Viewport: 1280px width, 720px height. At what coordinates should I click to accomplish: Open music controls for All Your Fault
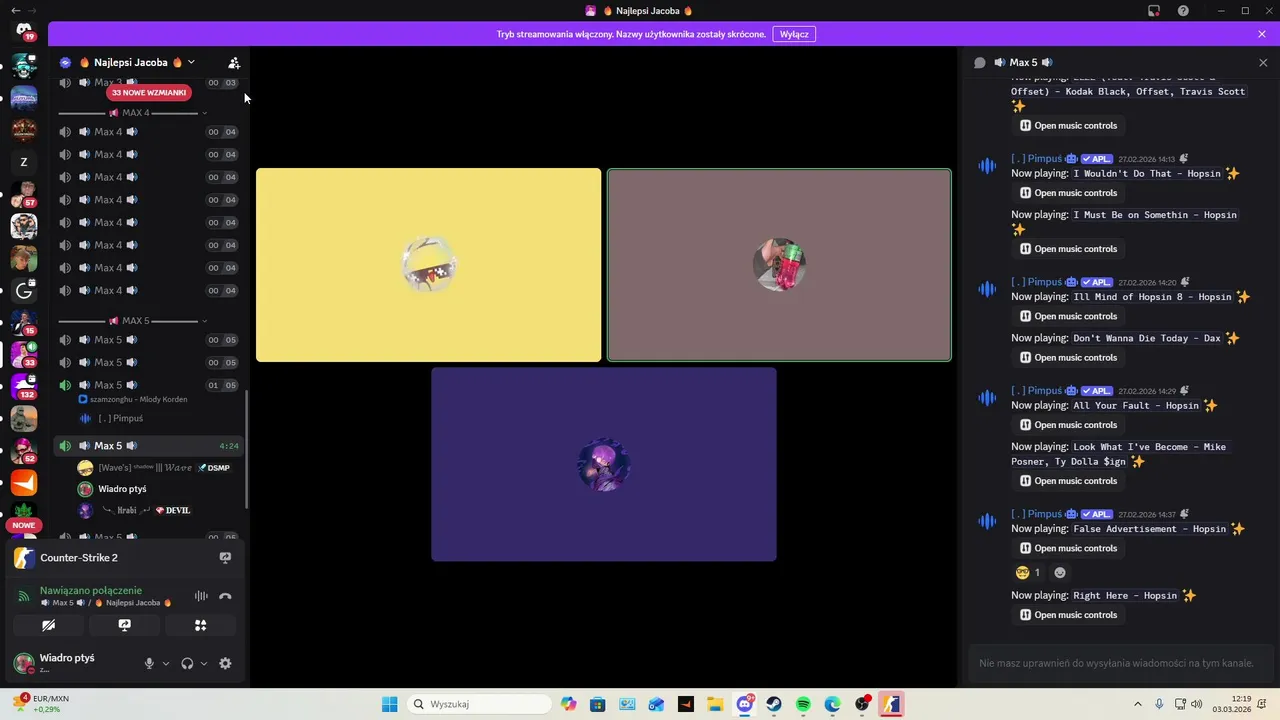pos(1068,425)
